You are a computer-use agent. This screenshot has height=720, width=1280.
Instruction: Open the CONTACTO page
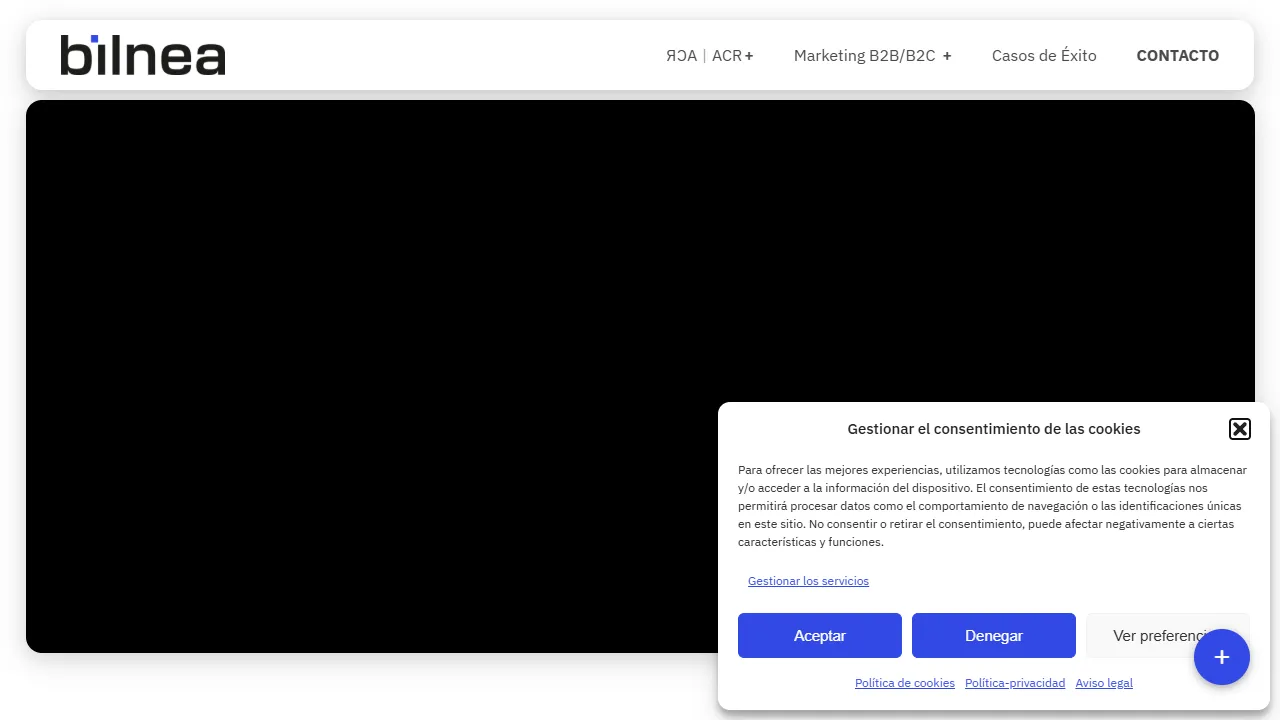(1178, 56)
